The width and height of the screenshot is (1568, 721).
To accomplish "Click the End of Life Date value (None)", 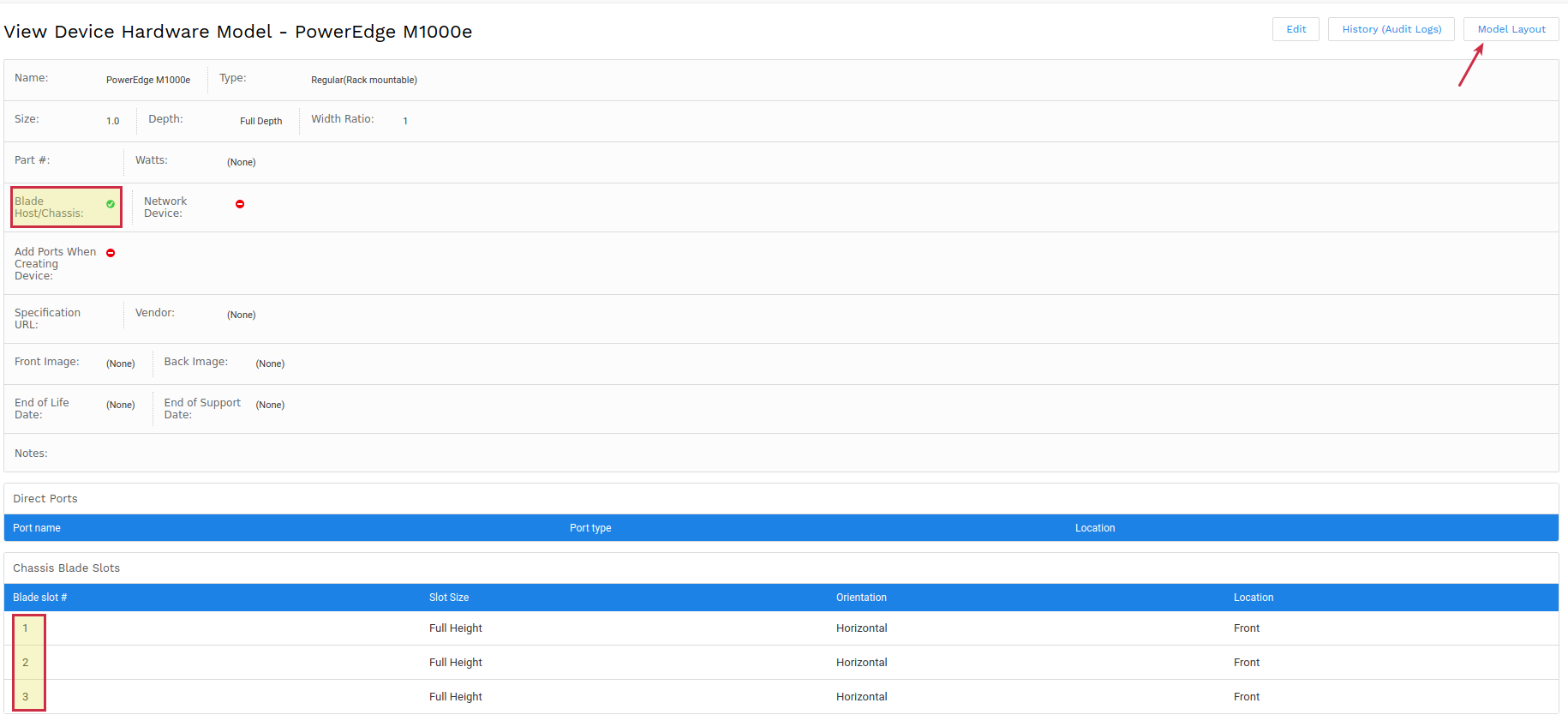I will pos(121,405).
